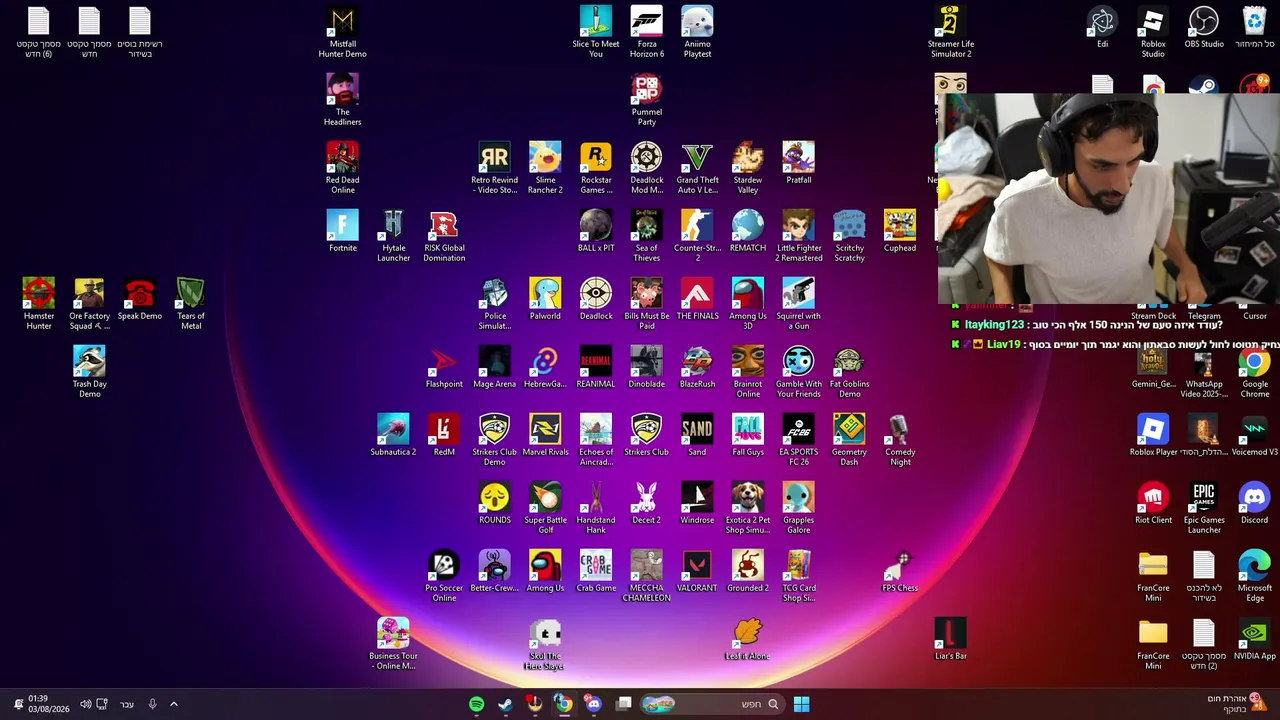The width and height of the screenshot is (1280, 720).
Task: Open the Among Us 3D shortcut
Action: (747, 304)
